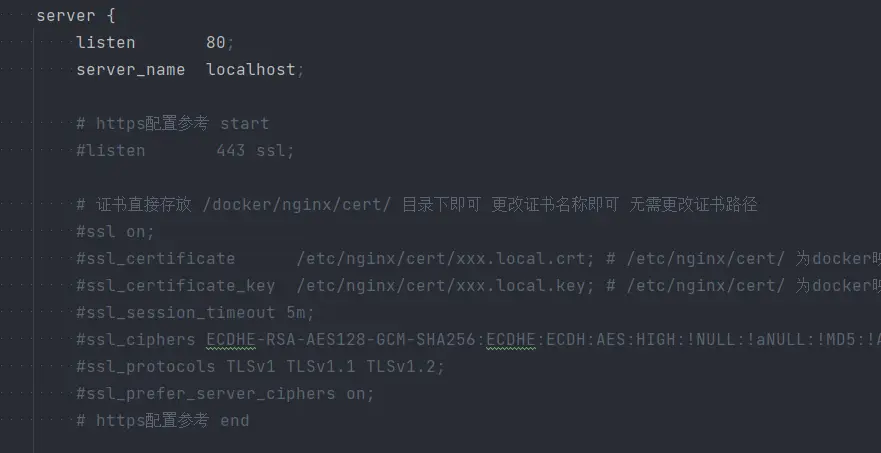Click the '#ssl on;' commented line
This screenshot has width=881, height=453.
coord(115,232)
